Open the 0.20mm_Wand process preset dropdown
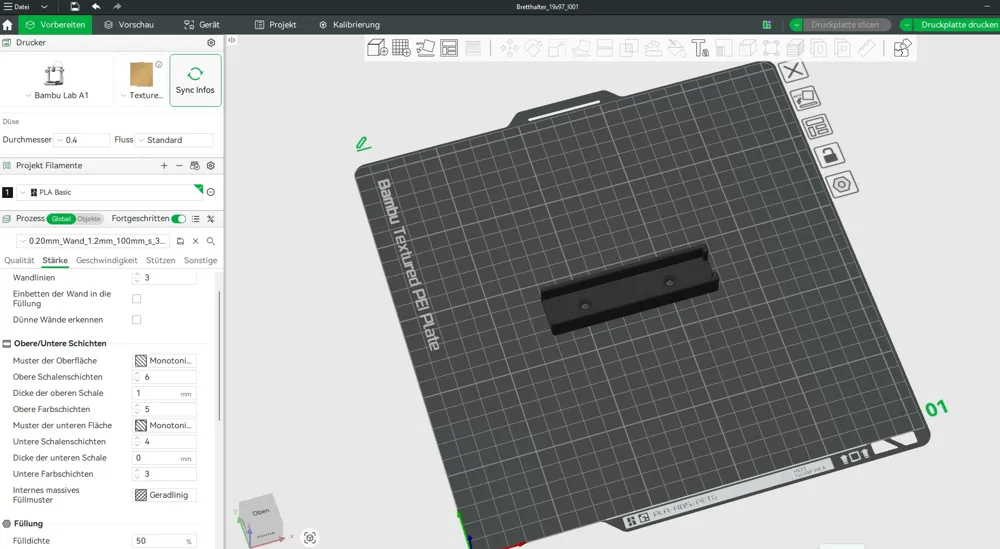 (94, 241)
